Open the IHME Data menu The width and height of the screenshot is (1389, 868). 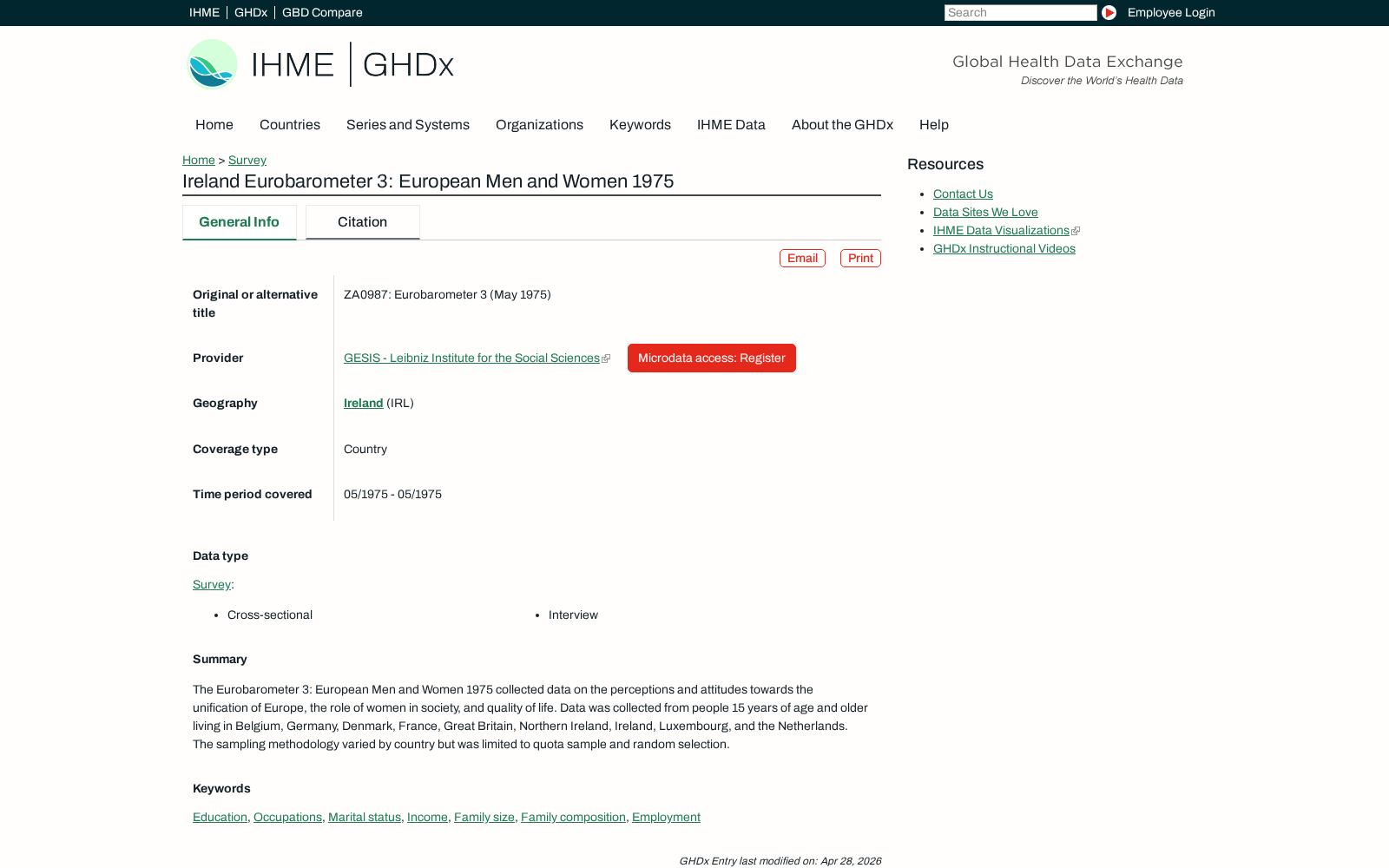731,125
